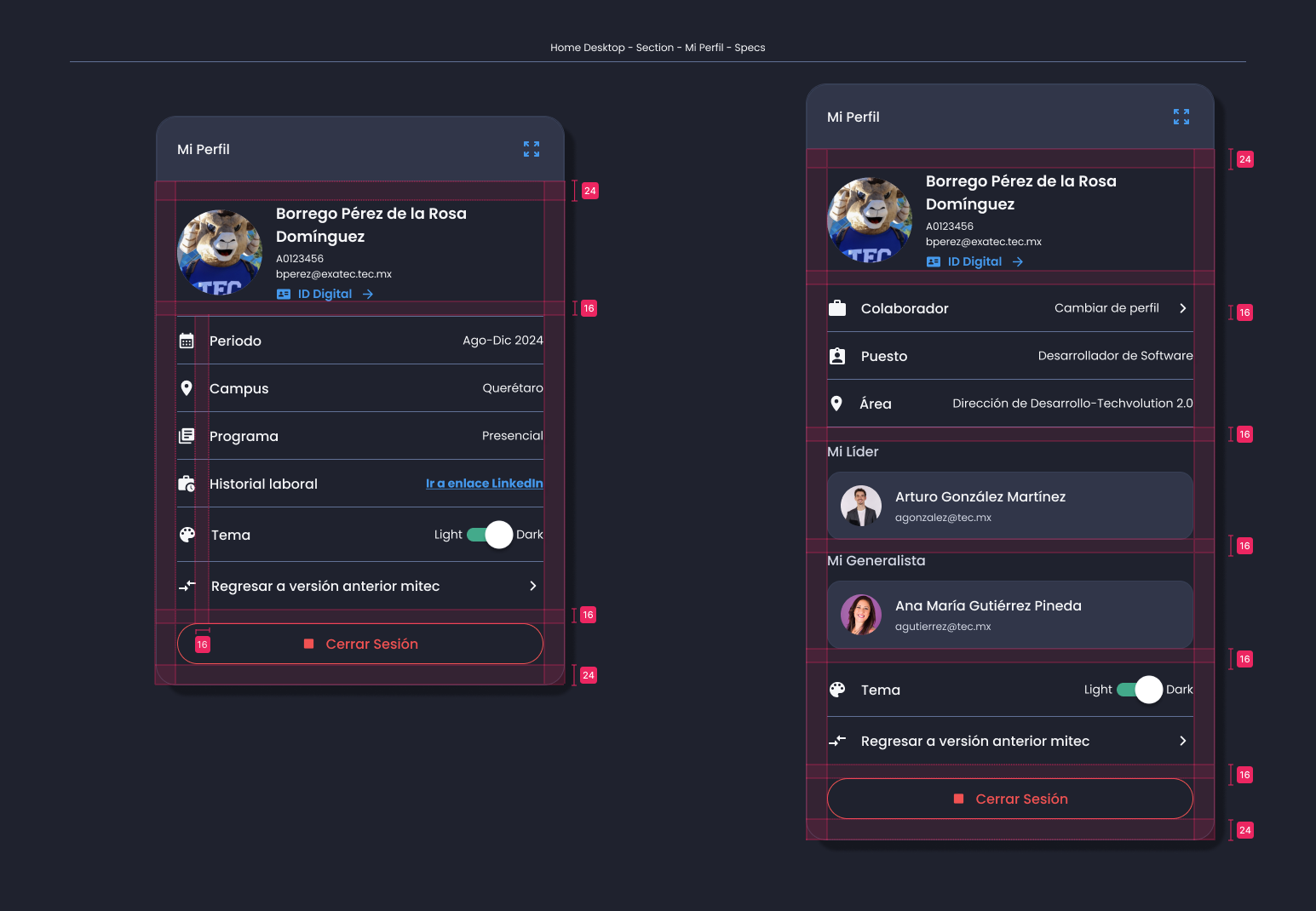The image size is (1316, 911).
Task: Select Arturo González Martínez leader card
Action: coord(1010,506)
